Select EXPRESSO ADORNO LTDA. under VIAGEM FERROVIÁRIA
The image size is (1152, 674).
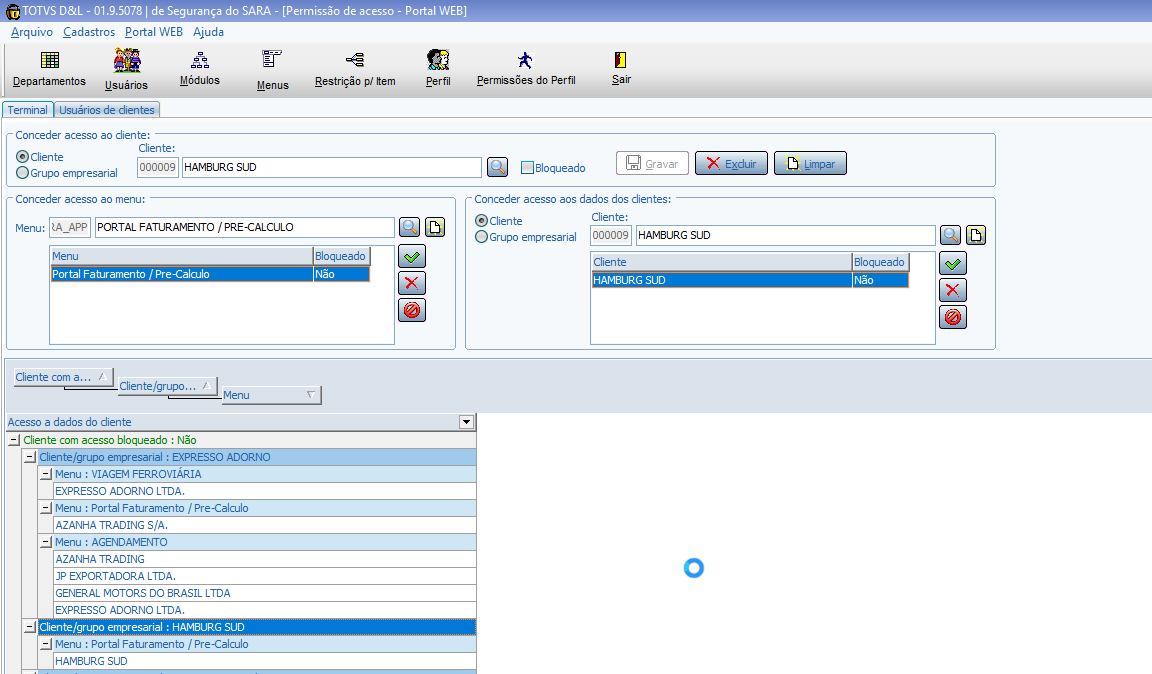coord(265,491)
